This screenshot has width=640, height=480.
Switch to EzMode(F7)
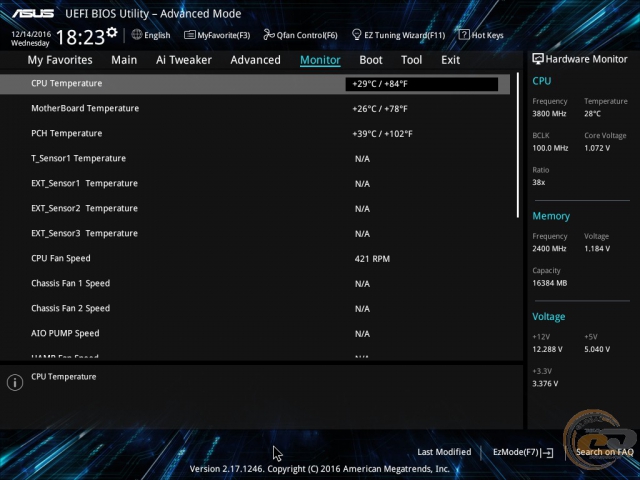click(x=516, y=452)
